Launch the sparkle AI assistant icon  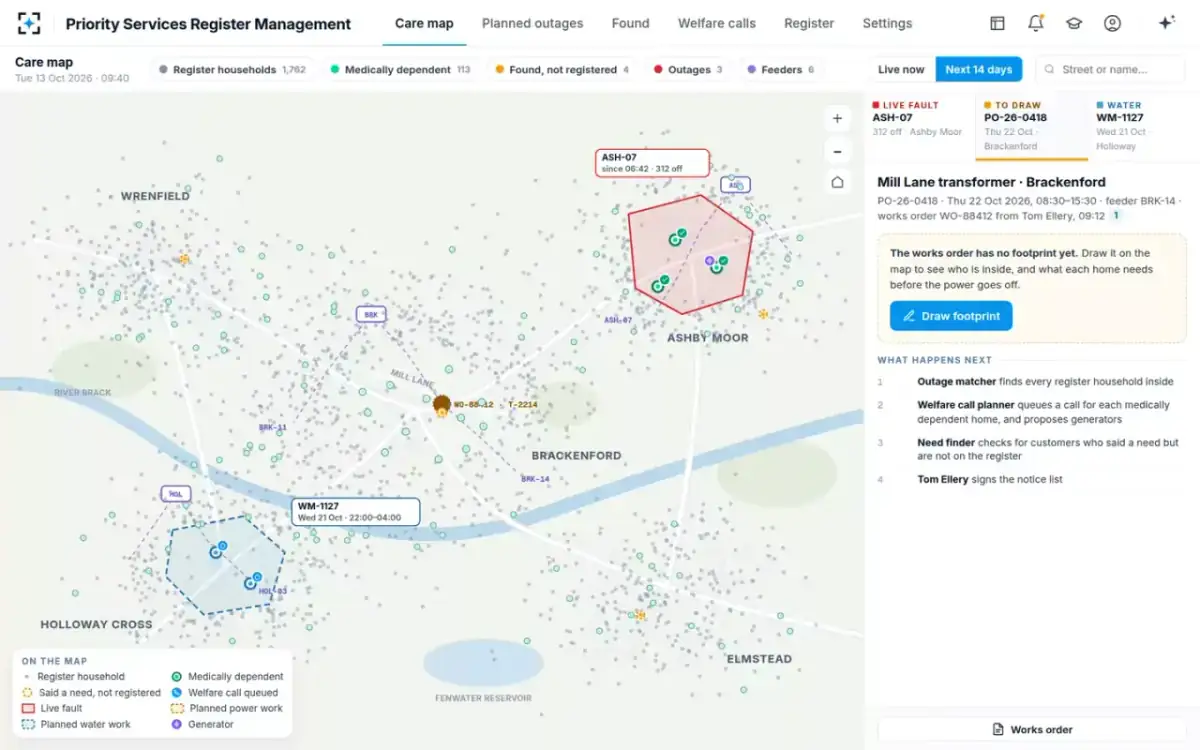[1166, 23]
